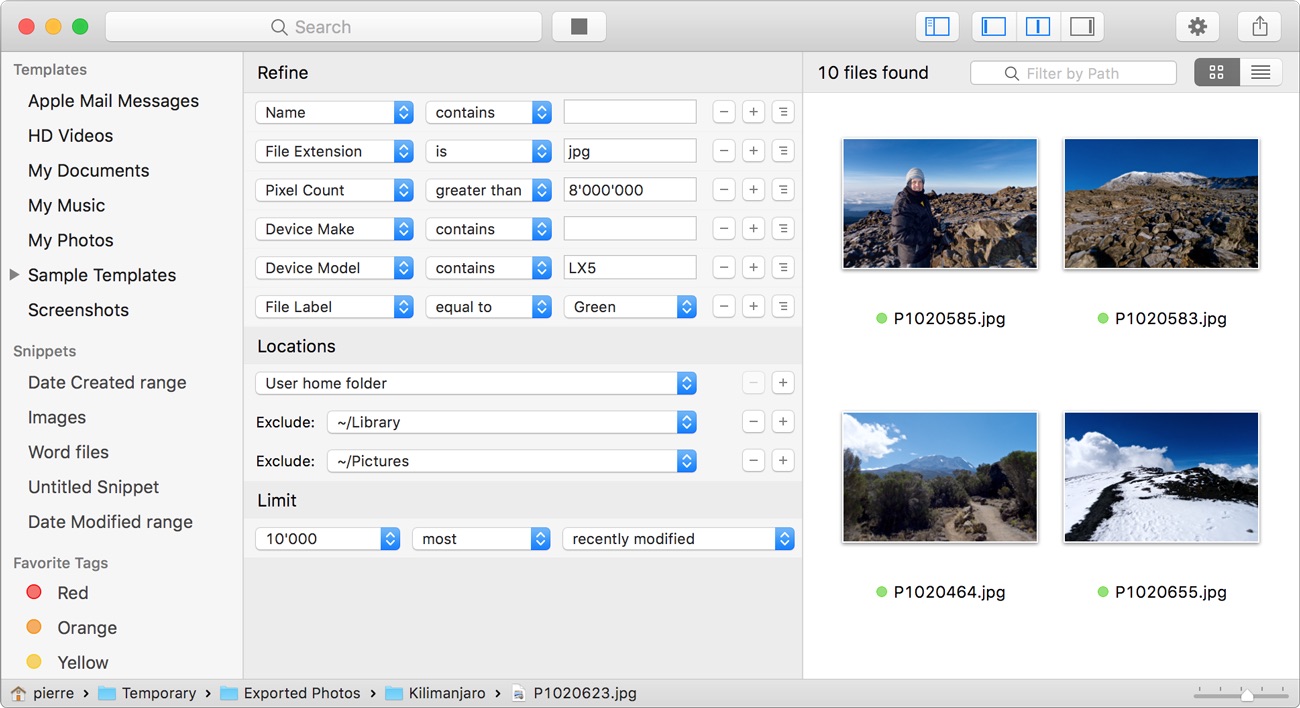Select the split center pane layout
Screen dimensions: 1300x708
(x=1038, y=27)
